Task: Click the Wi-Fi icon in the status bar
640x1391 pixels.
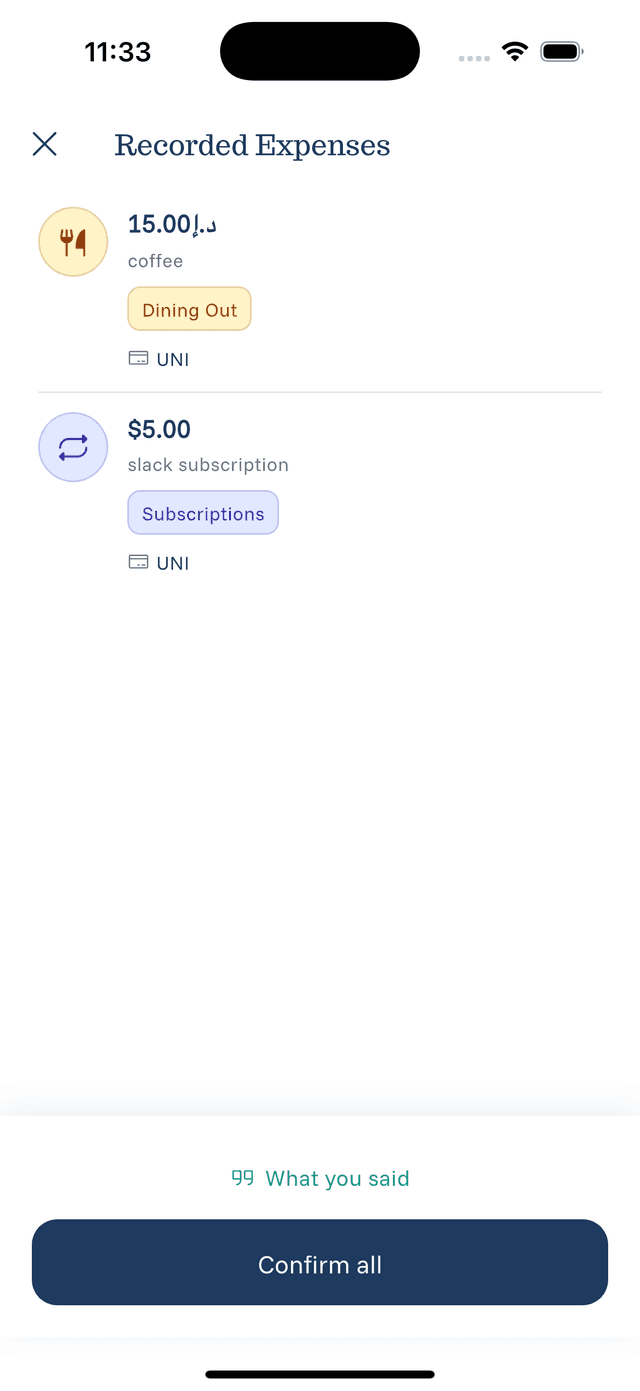Action: (515, 50)
